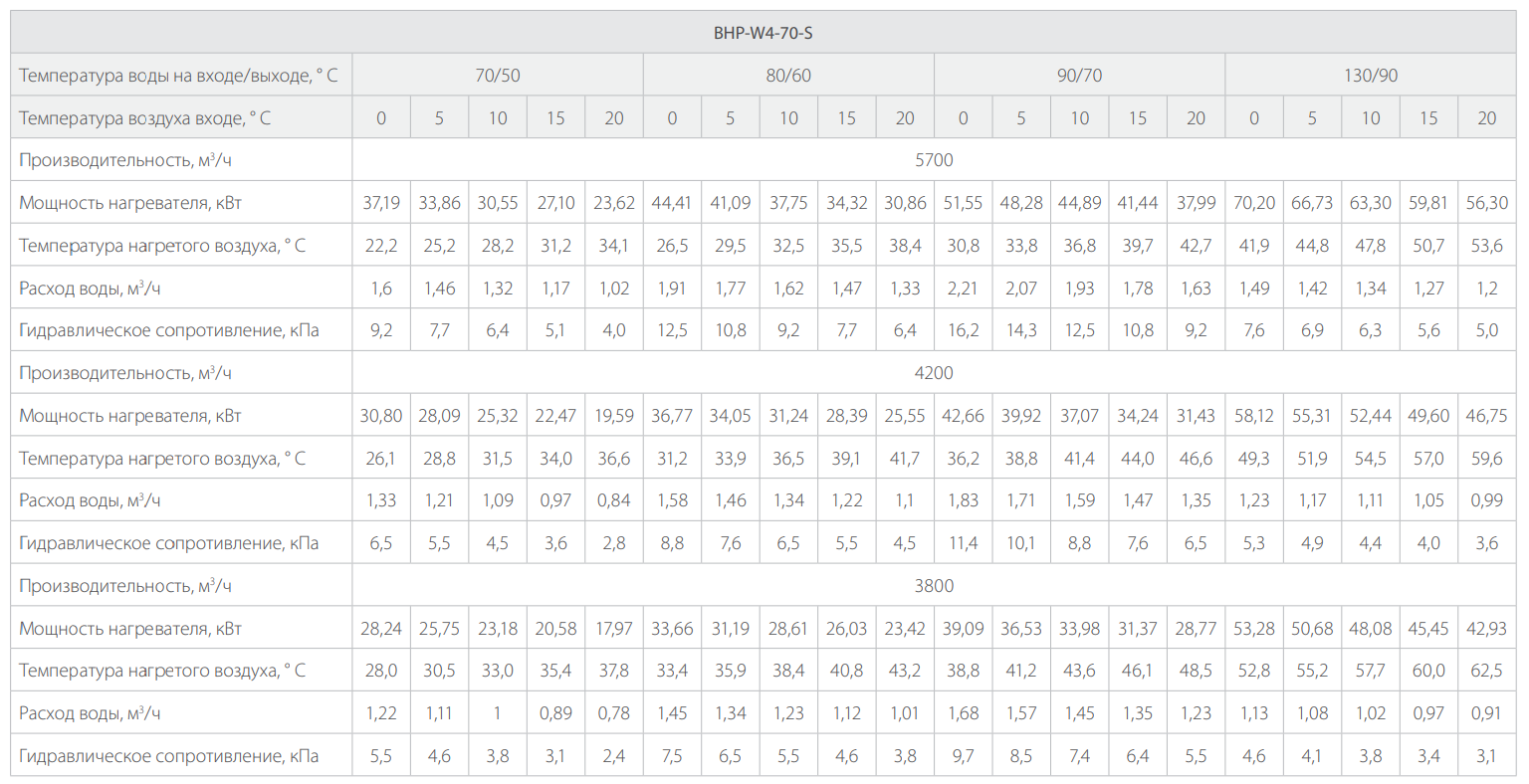The width and height of the screenshot is (1529, 784).
Task: Select the 'Температура воздуха входе' row label
Action: [x=144, y=118]
